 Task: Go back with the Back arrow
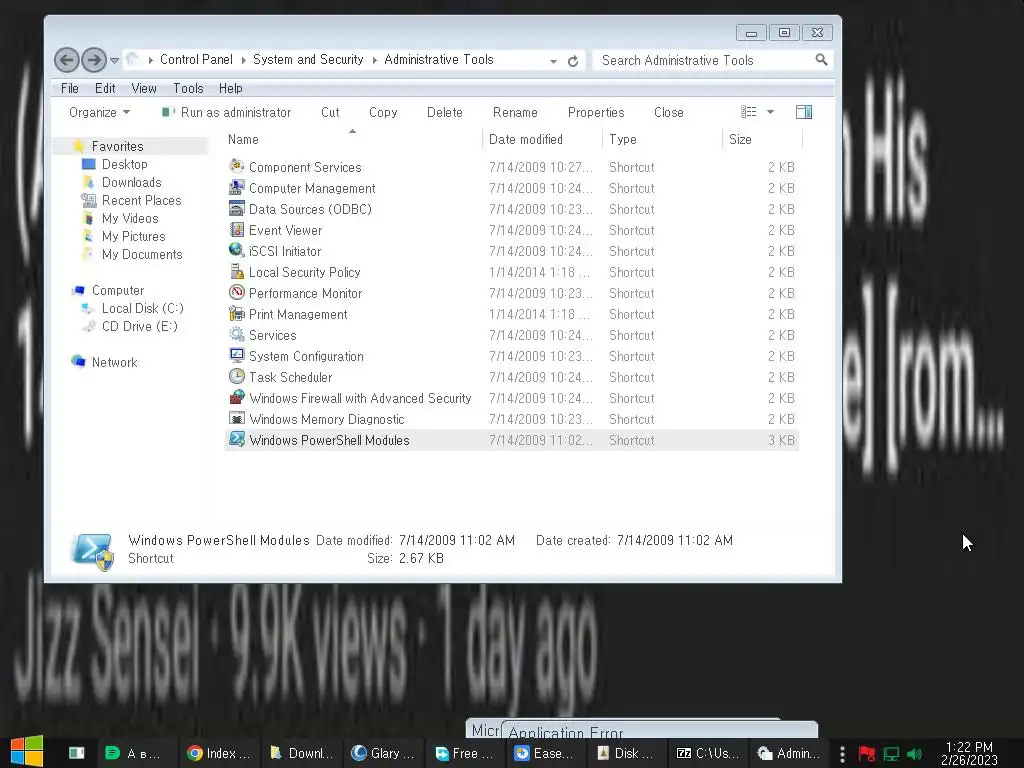pos(67,60)
